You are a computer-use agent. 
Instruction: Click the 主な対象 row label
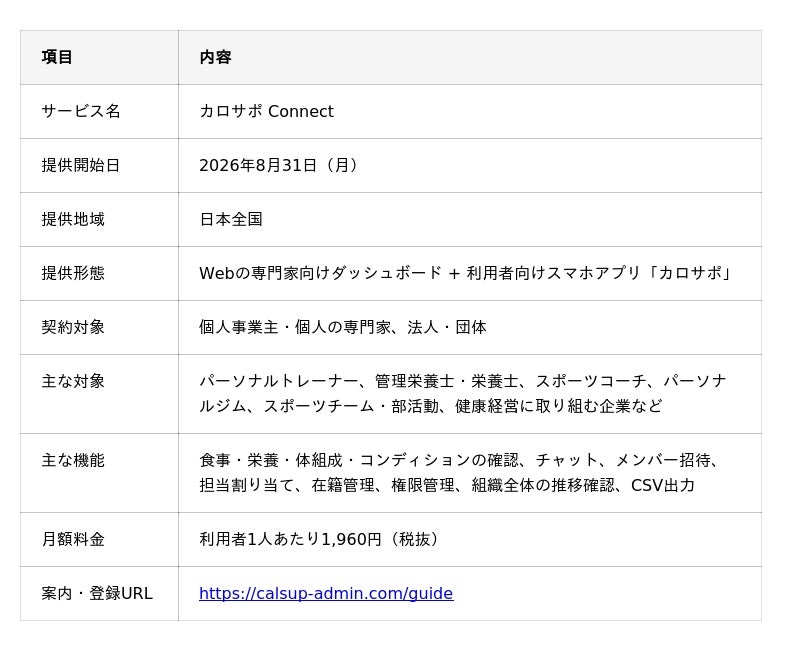tap(73, 381)
